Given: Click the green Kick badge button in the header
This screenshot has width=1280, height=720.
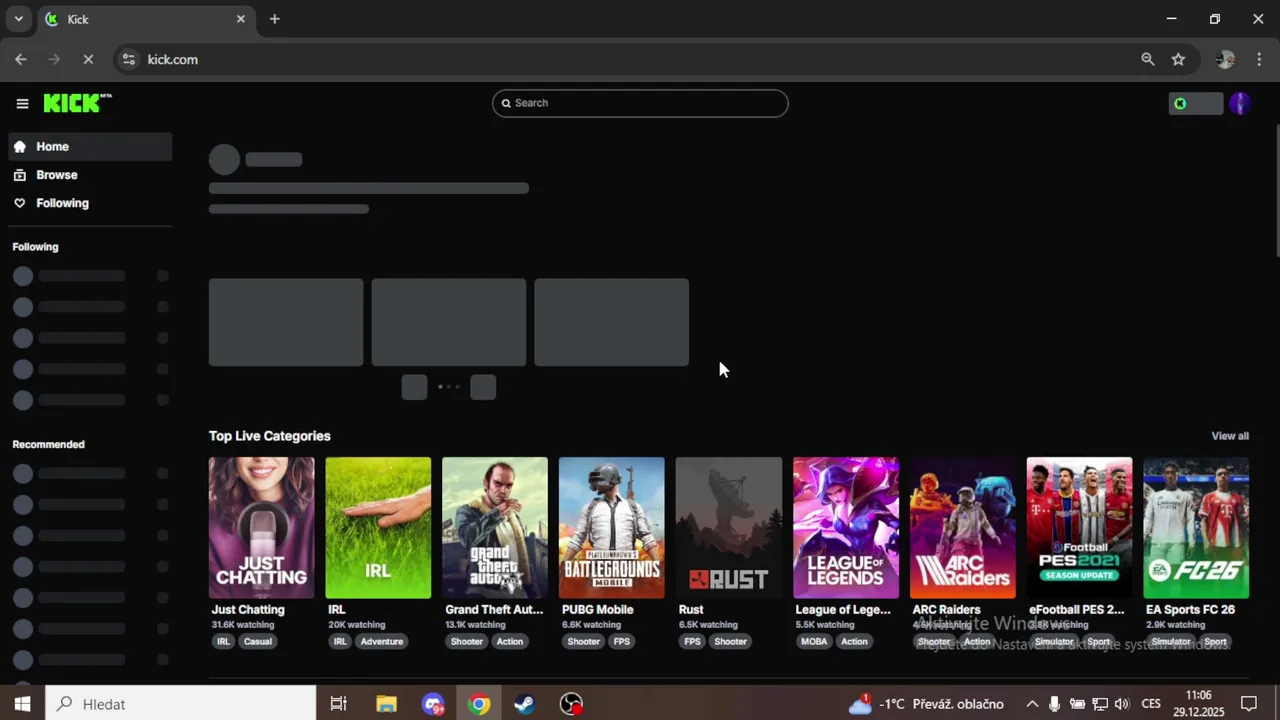Looking at the screenshot, I should [1196, 104].
